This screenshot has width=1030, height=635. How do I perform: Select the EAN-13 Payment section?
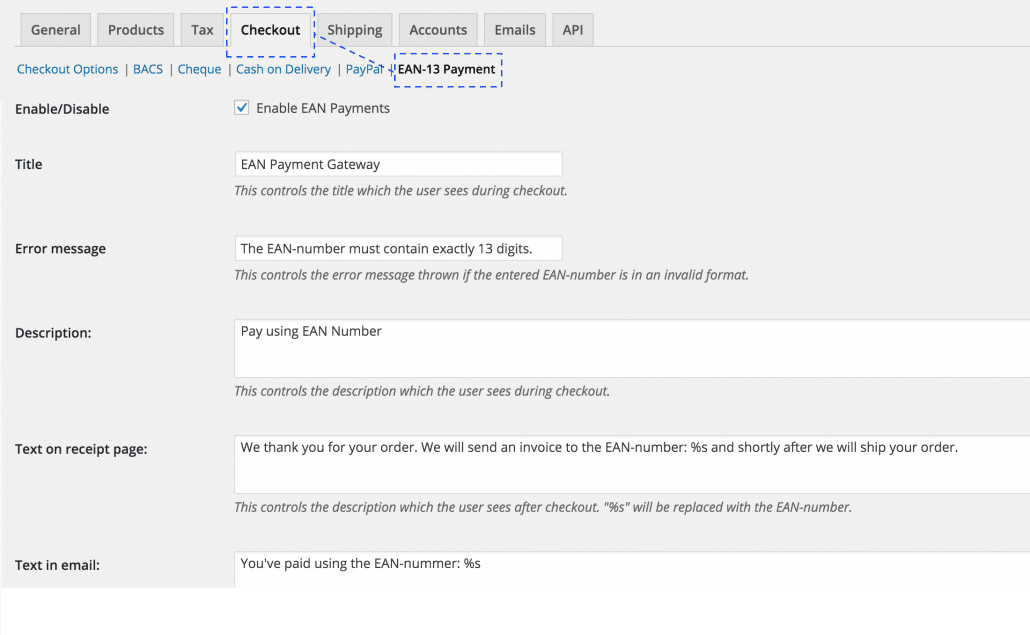(x=447, y=69)
